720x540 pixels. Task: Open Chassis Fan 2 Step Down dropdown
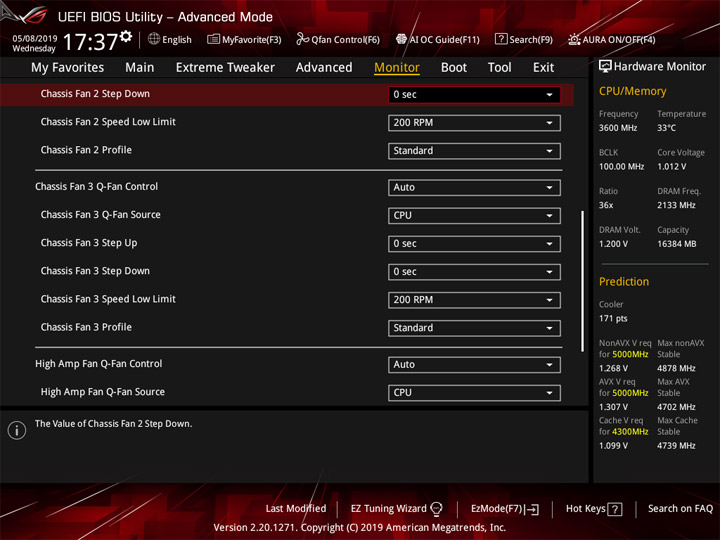coord(474,95)
